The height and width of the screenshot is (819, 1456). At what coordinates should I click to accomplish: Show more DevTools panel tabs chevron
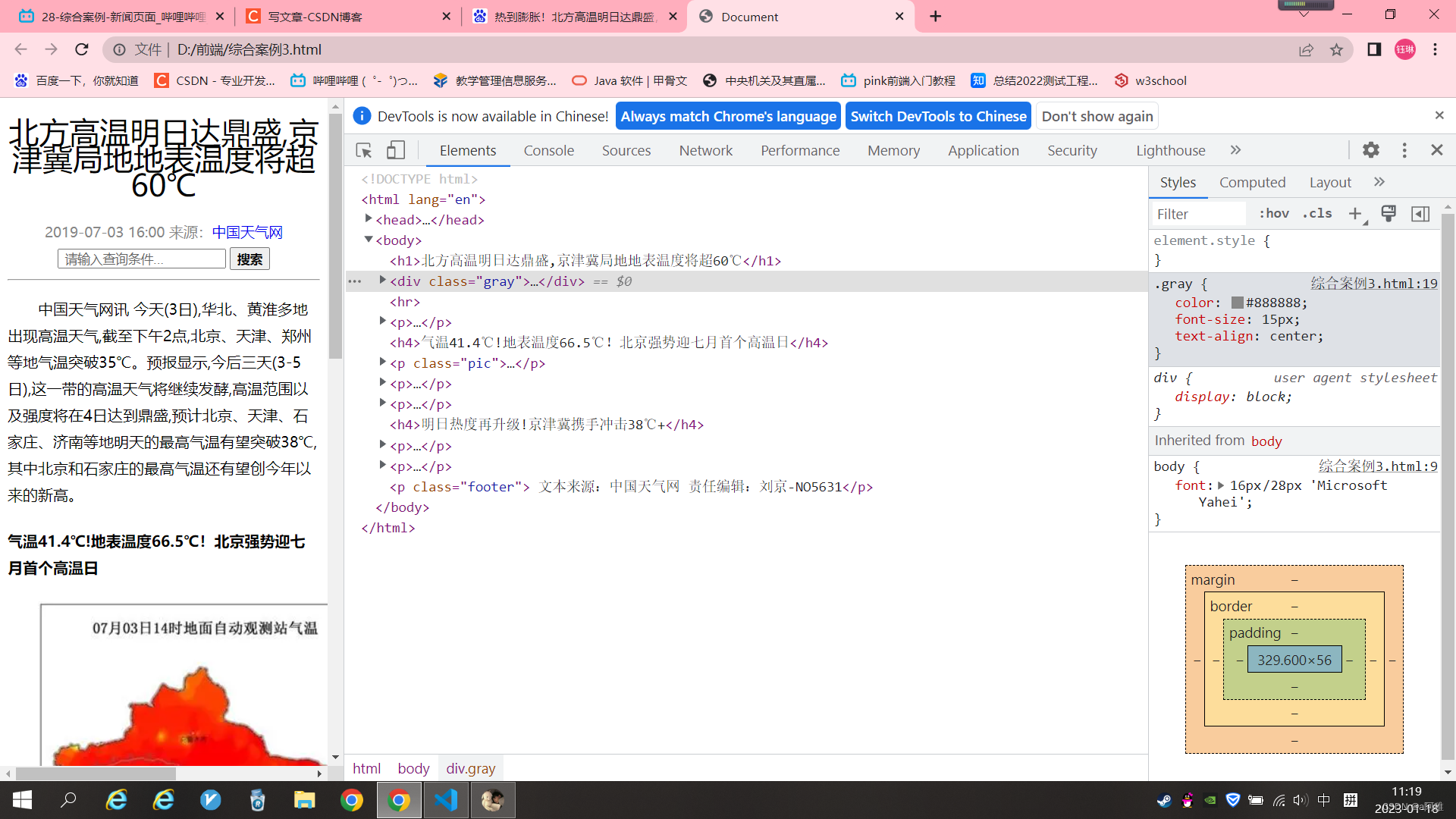point(1235,150)
